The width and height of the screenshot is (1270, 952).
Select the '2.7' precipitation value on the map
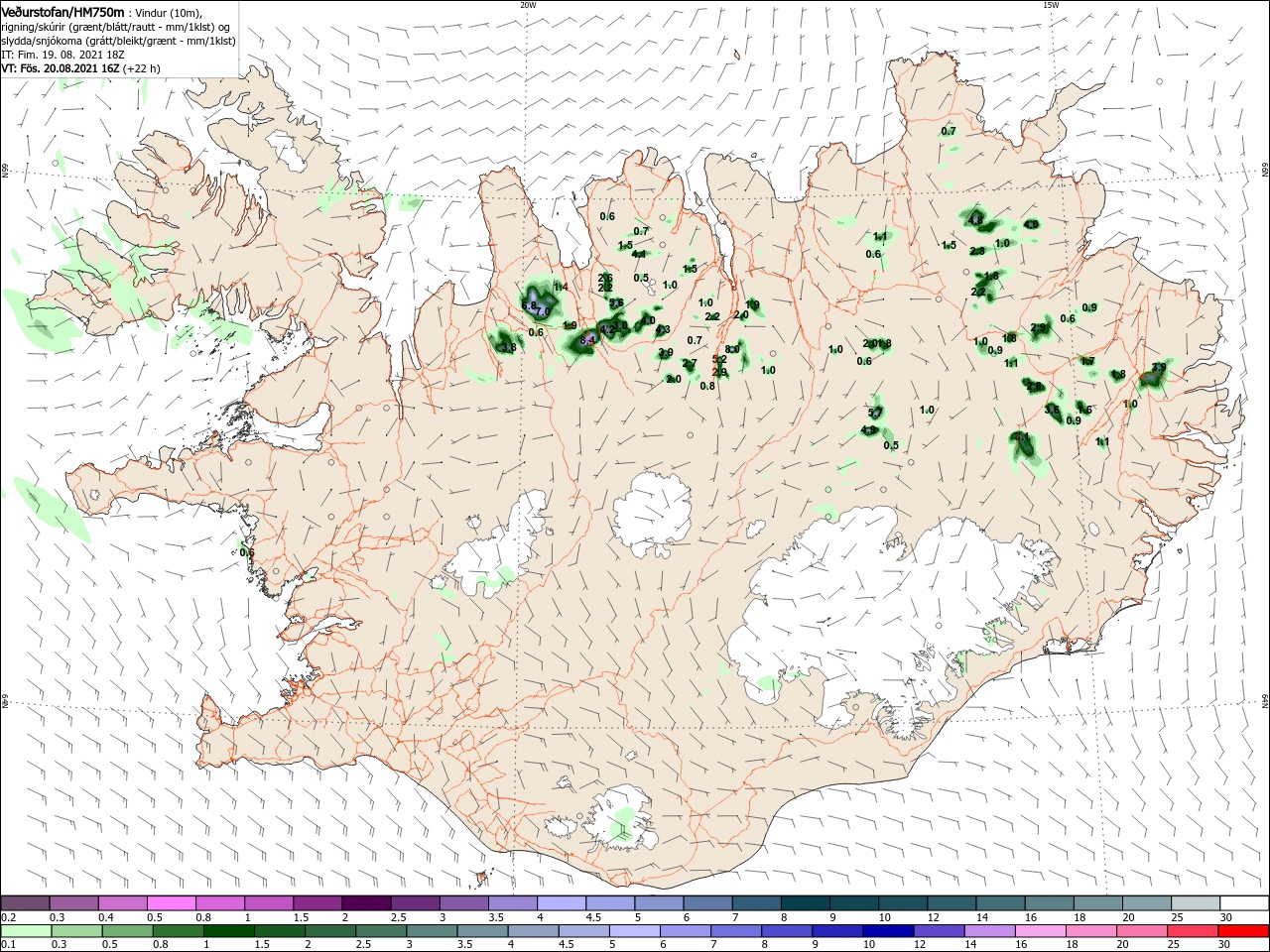pyautogui.click(x=689, y=364)
